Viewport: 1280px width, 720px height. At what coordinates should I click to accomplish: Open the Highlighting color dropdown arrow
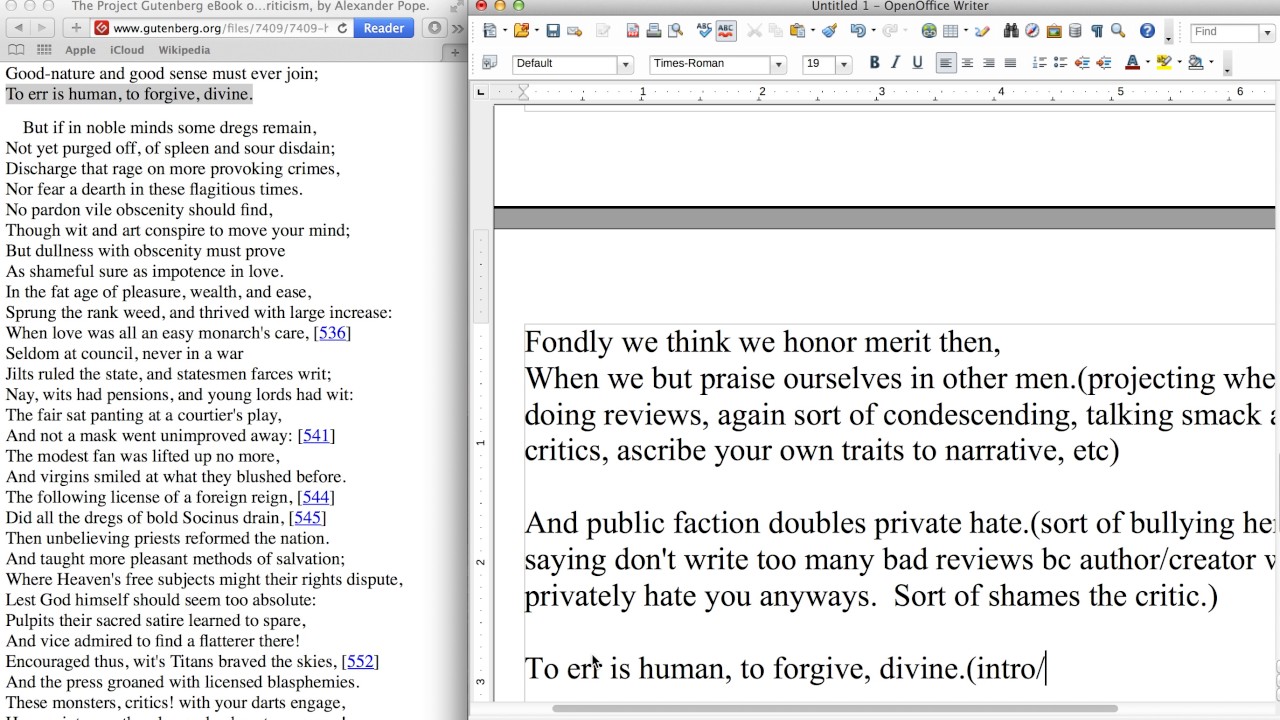(x=1178, y=63)
